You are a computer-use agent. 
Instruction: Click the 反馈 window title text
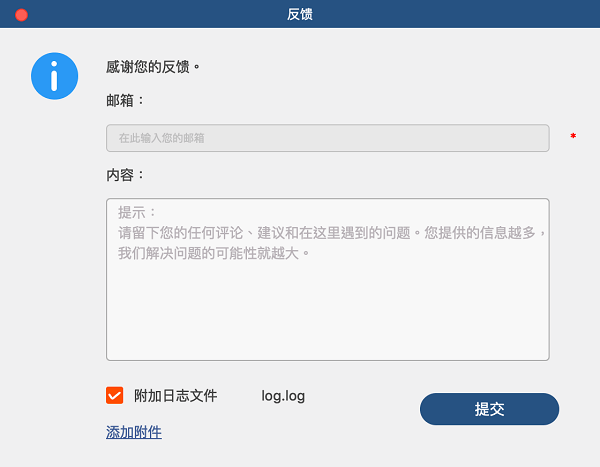tap(300, 14)
